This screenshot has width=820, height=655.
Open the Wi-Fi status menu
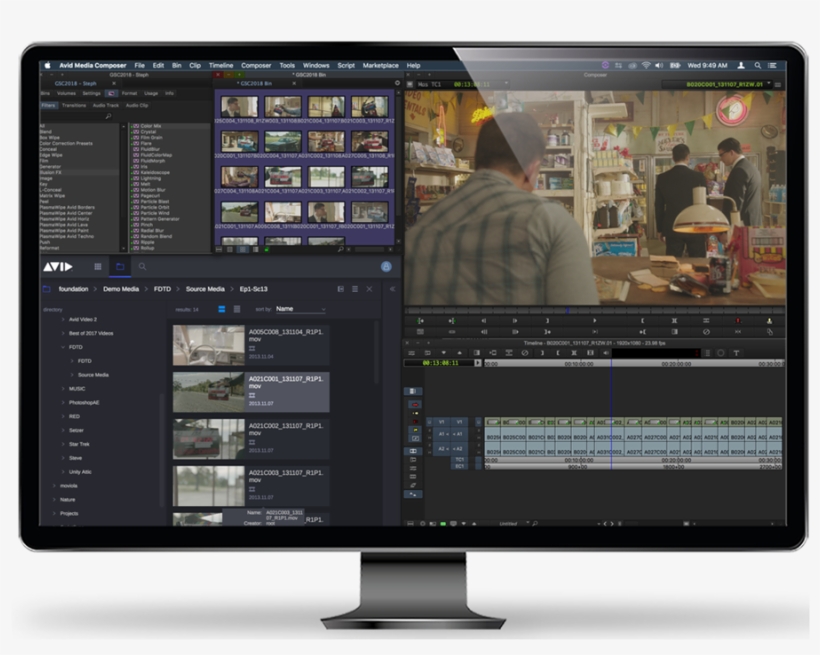pos(646,65)
